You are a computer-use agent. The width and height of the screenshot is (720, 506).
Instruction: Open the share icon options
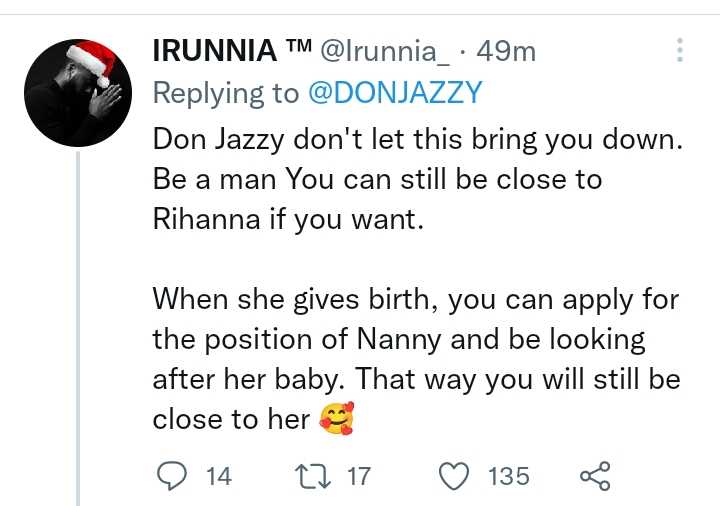click(594, 476)
